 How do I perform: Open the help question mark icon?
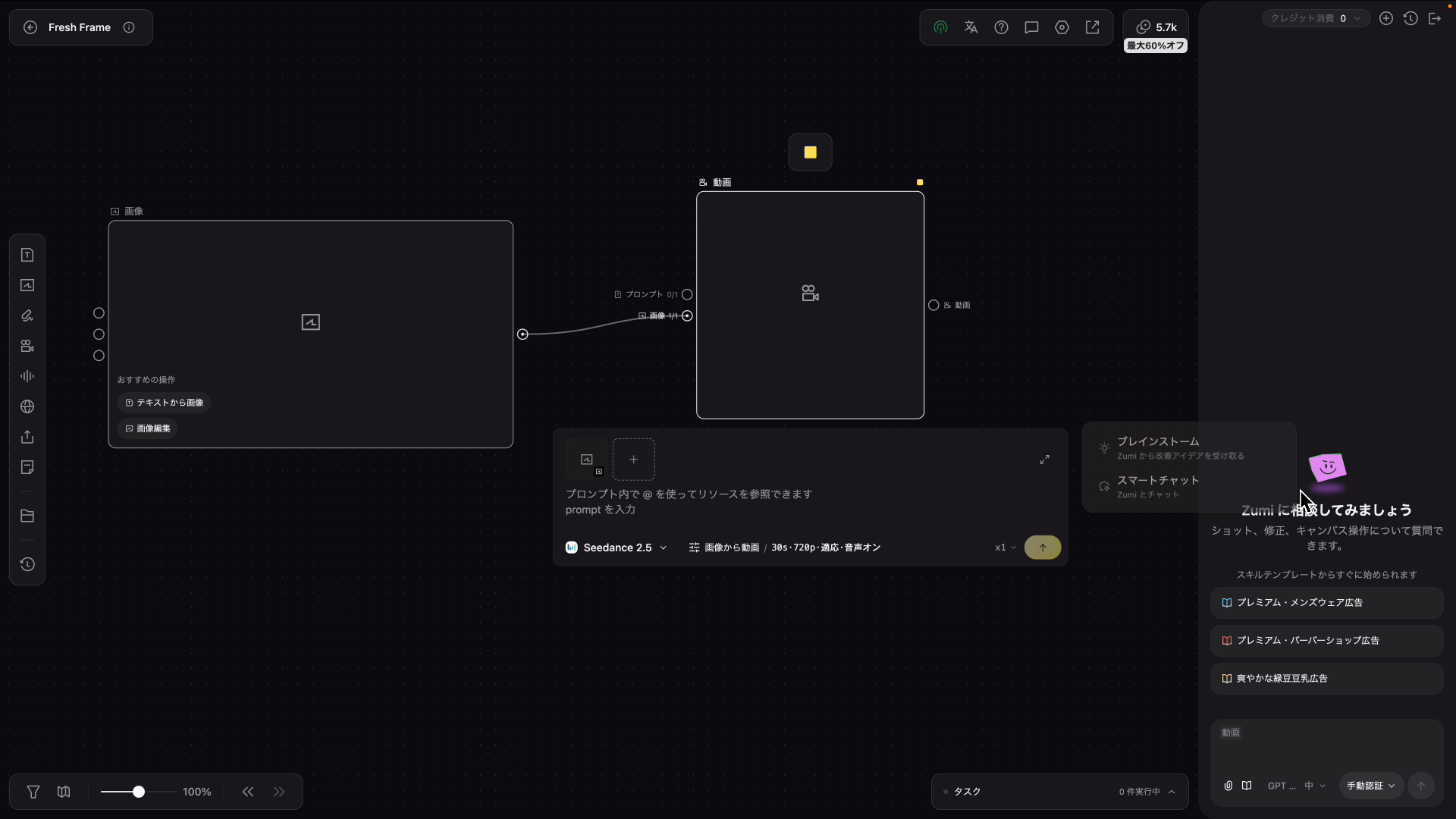click(x=1001, y=27)
